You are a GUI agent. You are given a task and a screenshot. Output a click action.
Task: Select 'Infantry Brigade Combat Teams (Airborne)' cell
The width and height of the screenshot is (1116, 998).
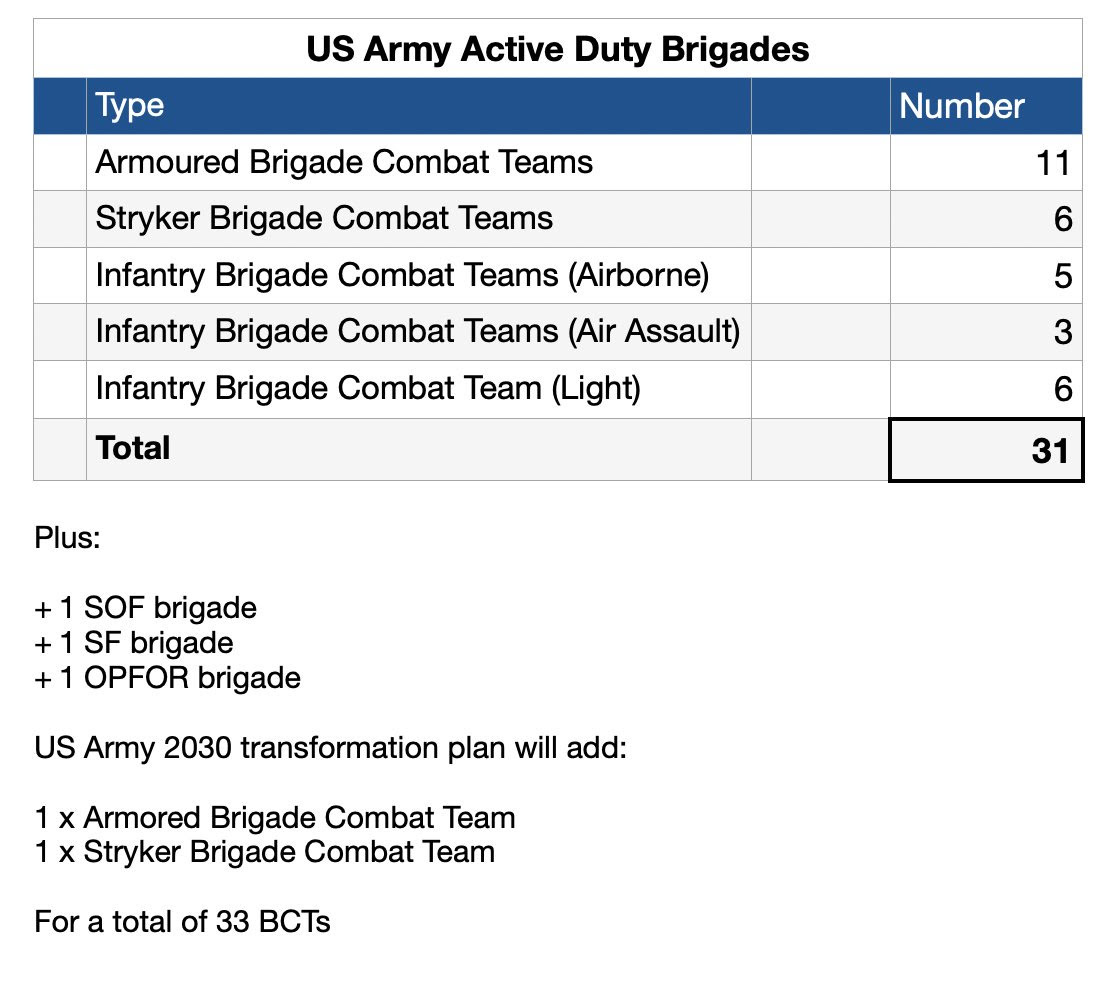(x=418, y=275)
